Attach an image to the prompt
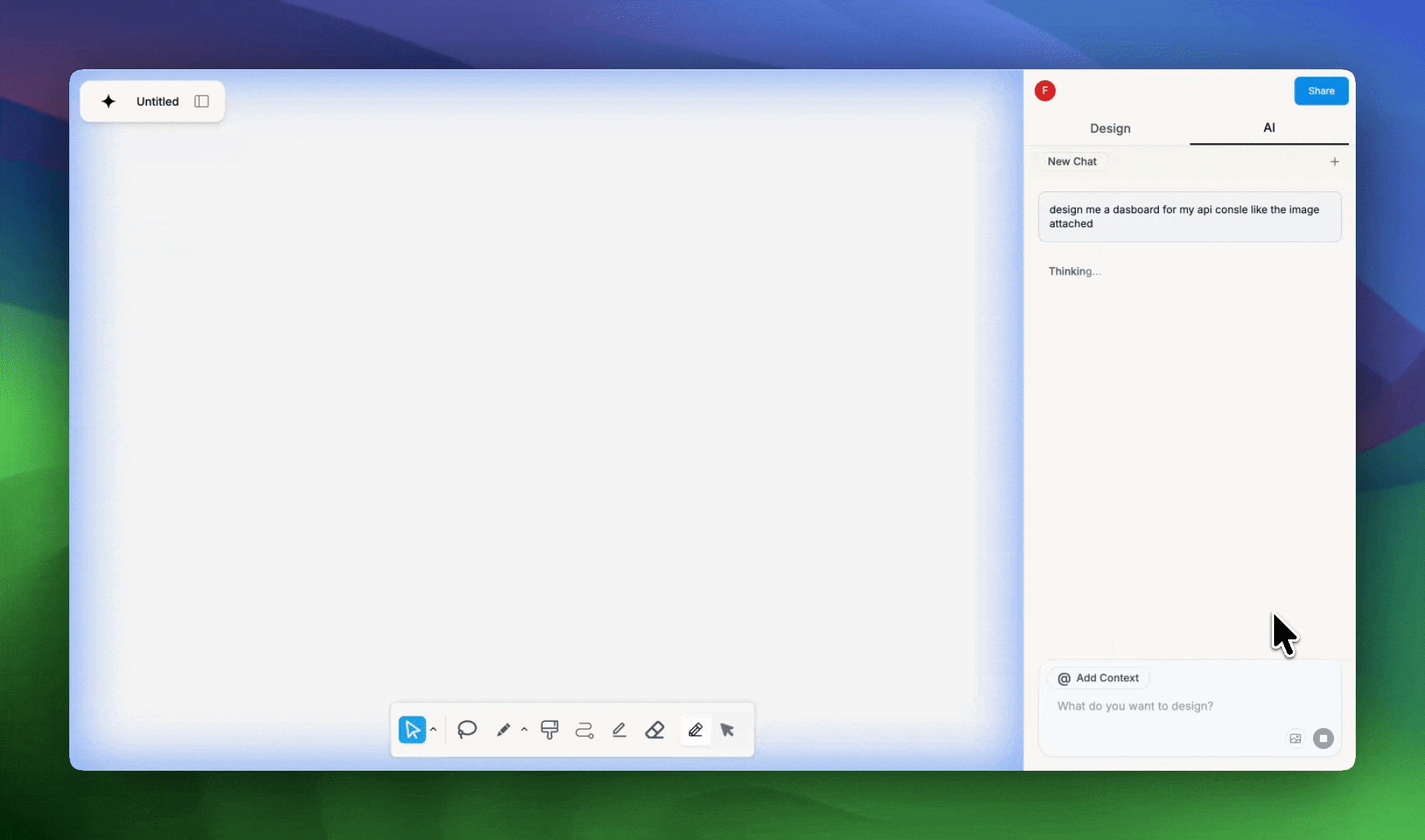The width and height of the screenshot is (1425, 840). (1295, 738)
